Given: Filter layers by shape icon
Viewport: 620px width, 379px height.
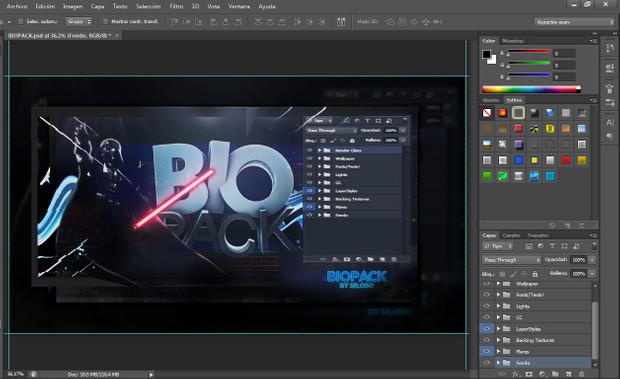Looking at the screenshot, I should coord(564,246).
